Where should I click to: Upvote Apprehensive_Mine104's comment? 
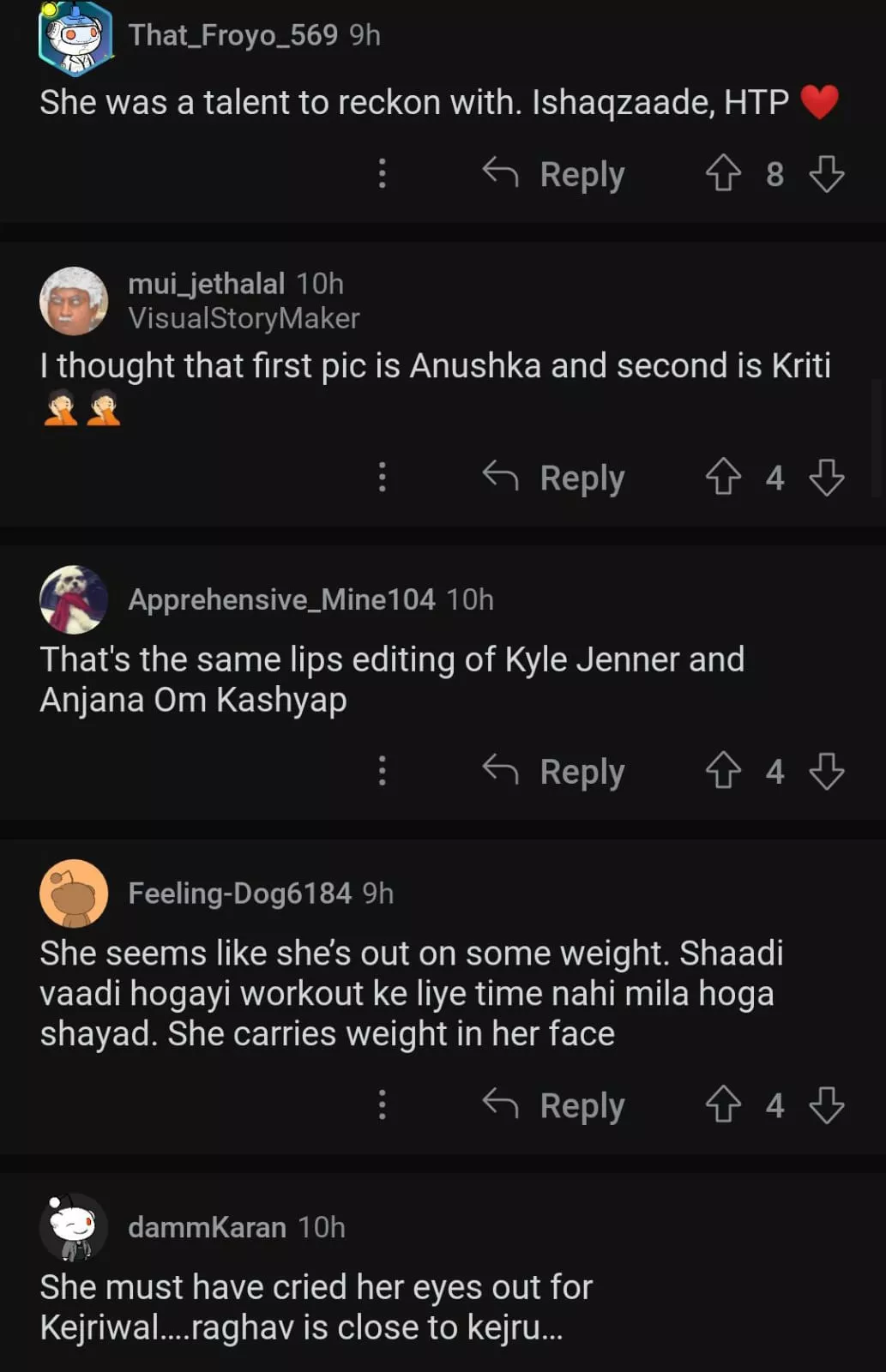(x=723, y=771)
